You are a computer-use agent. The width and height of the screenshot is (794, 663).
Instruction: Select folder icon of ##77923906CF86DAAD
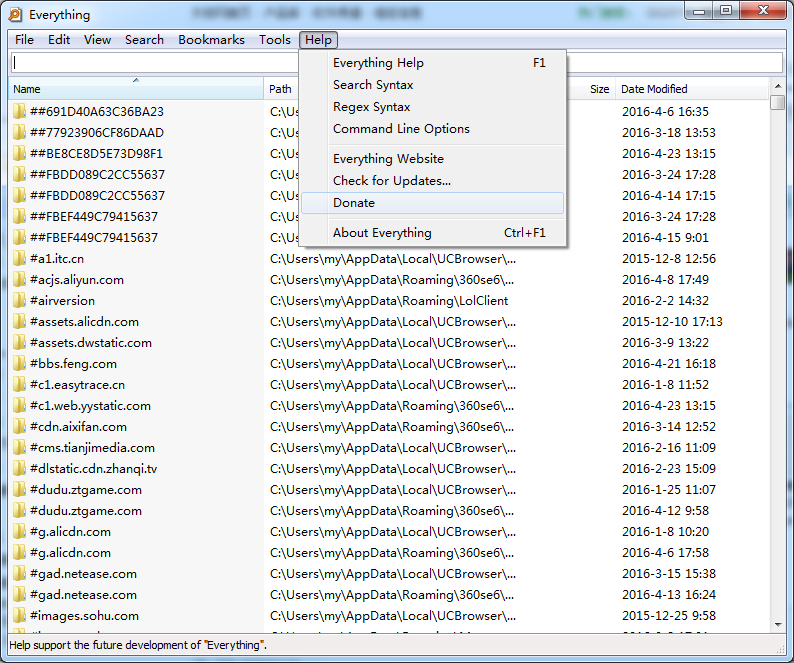19,132
